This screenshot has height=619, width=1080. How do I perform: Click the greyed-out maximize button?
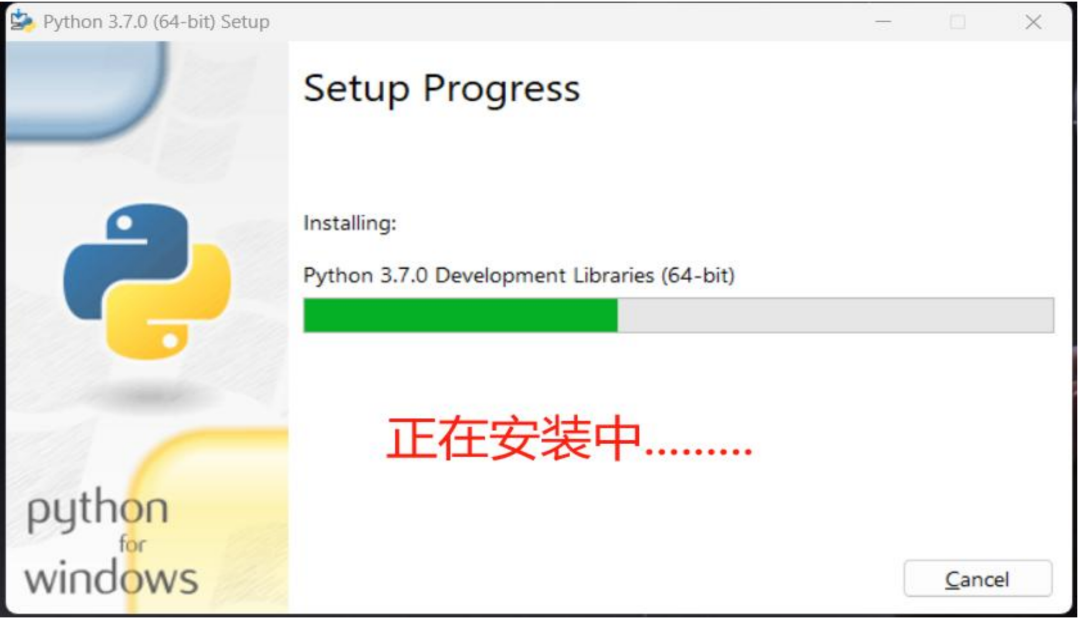point(957,22)
